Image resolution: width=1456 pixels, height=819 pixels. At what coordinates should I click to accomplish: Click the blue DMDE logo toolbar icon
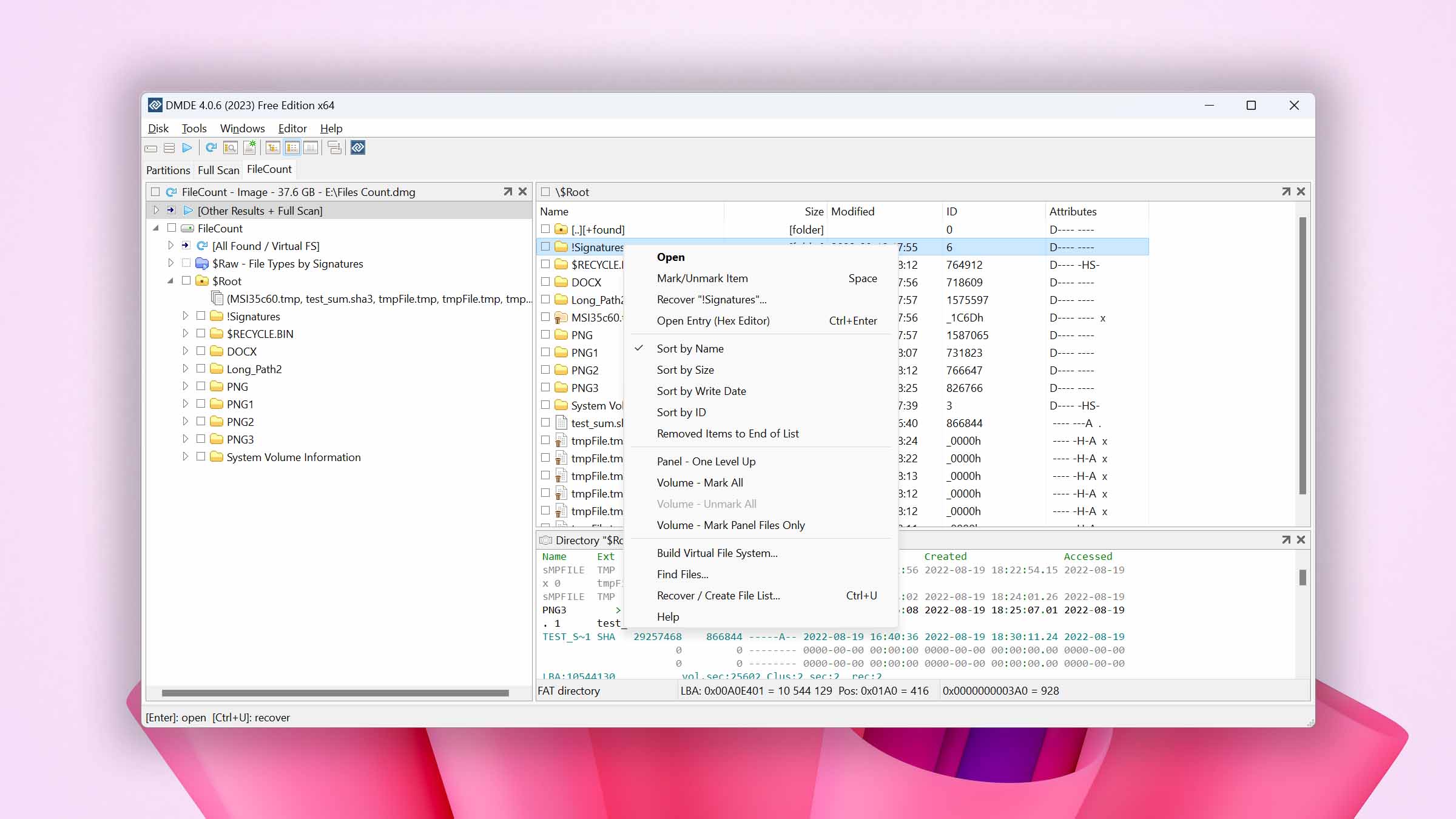pos(358,148)
